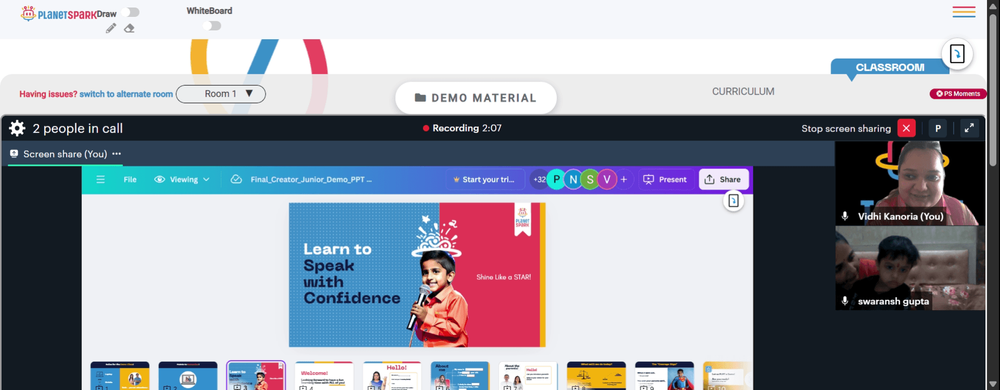Viewport: 1000px width, 390px height.
Task: Click the V collaborator avatar
Action: click(x=607, y=180)
